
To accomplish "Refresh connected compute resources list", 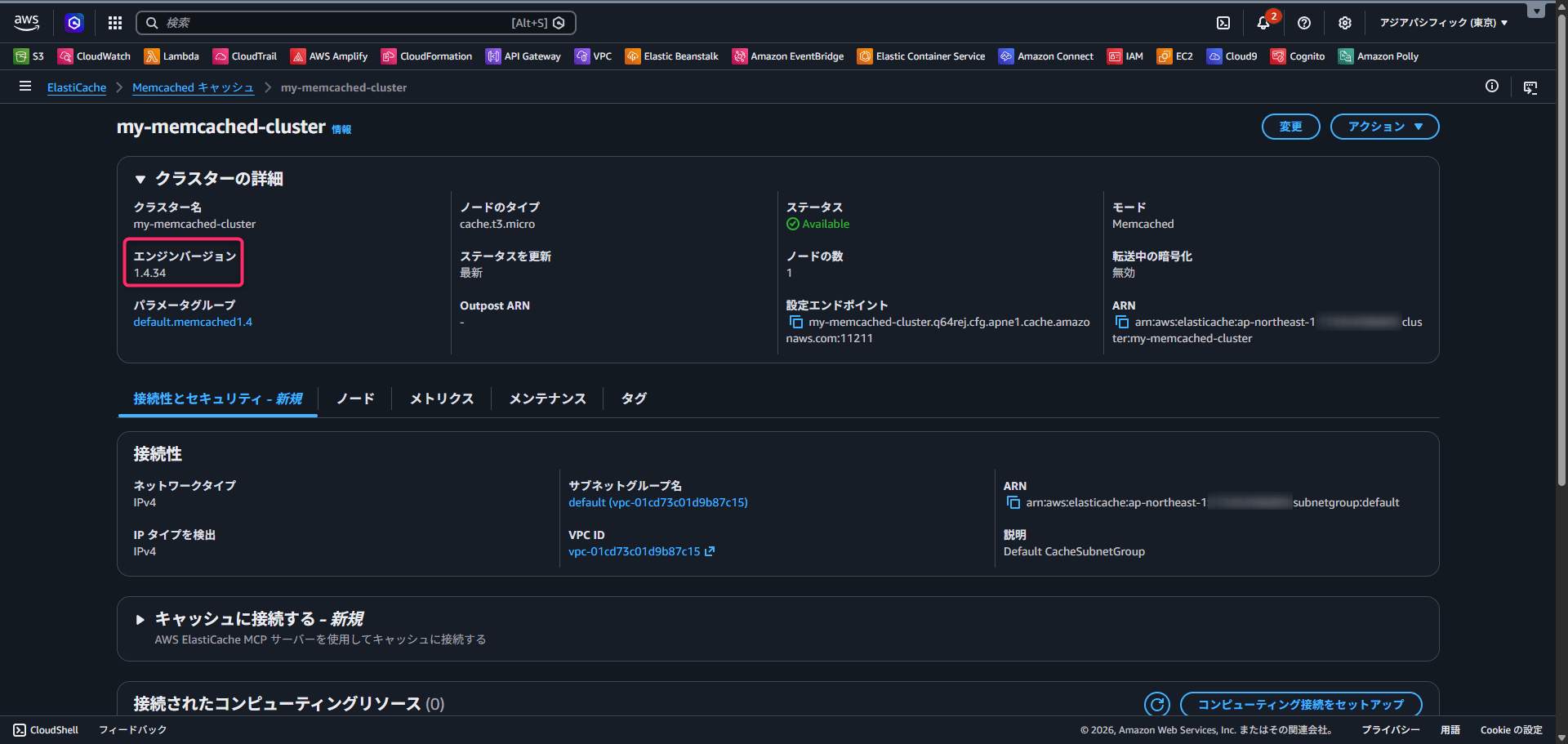I will pos(1156,704).
